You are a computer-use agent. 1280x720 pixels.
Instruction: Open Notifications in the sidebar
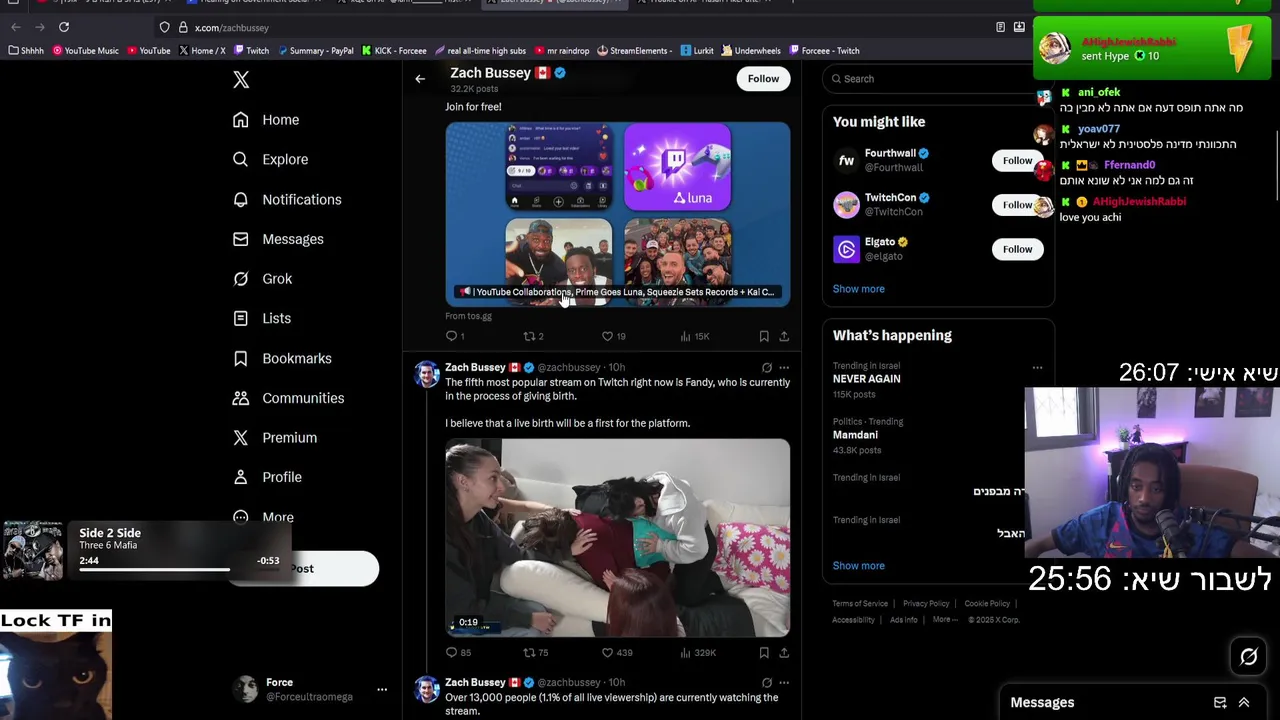[x=287, y=199]
